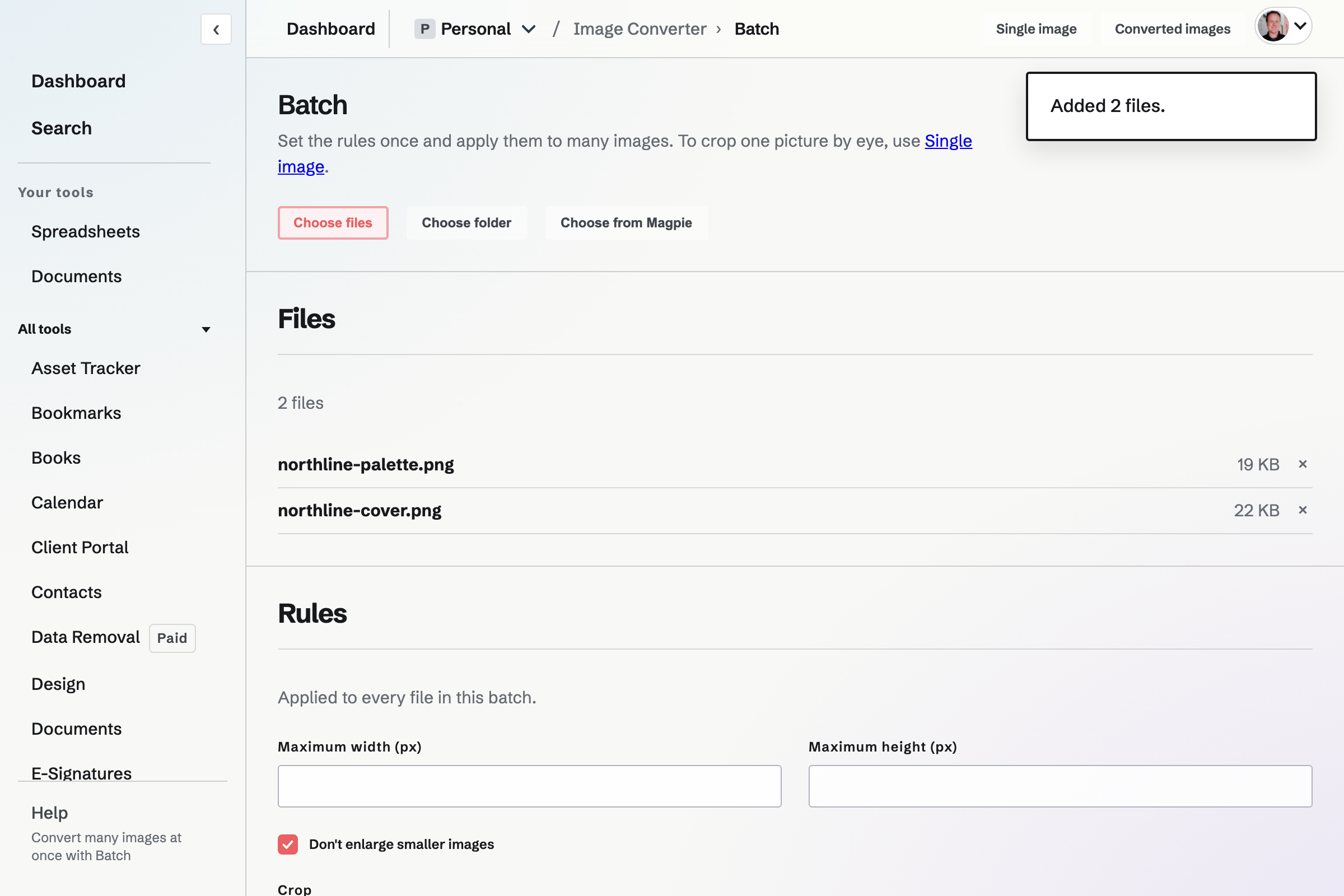
Task: Select the northline-cover.png file name
Action: click(x=360, y=510)
